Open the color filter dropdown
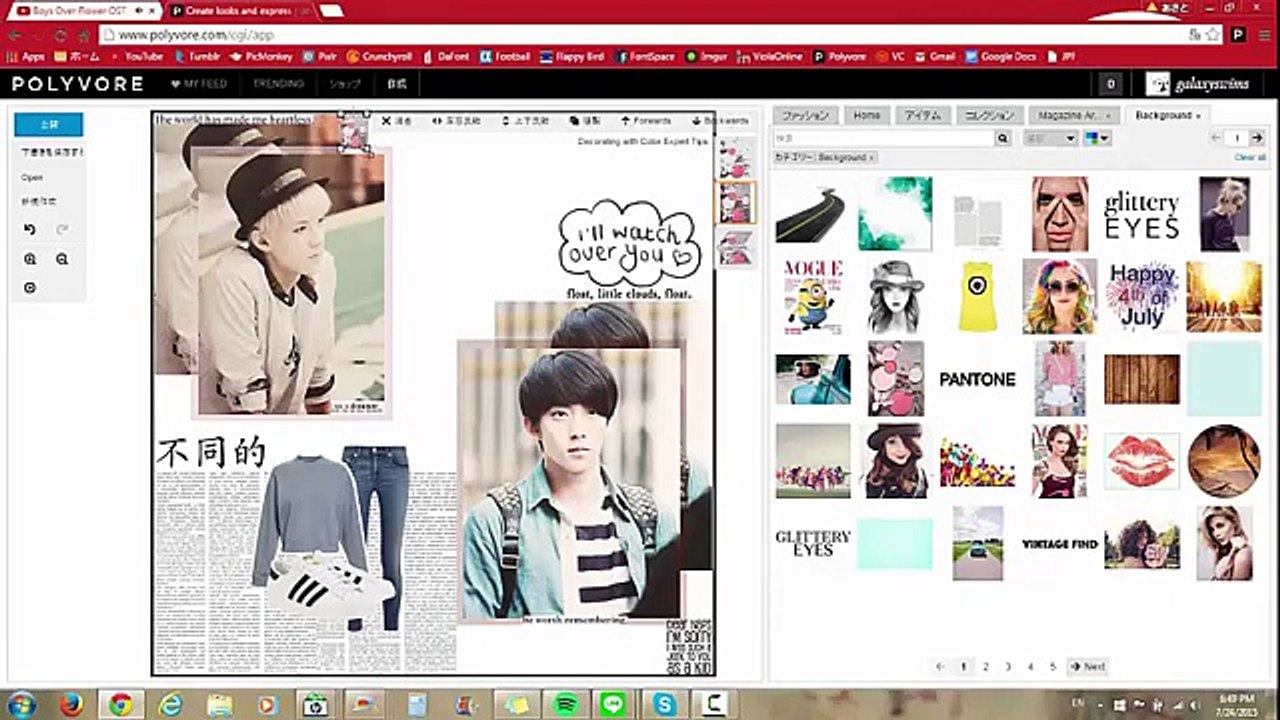This screenshot has width=1280, height=720. 1097,139
